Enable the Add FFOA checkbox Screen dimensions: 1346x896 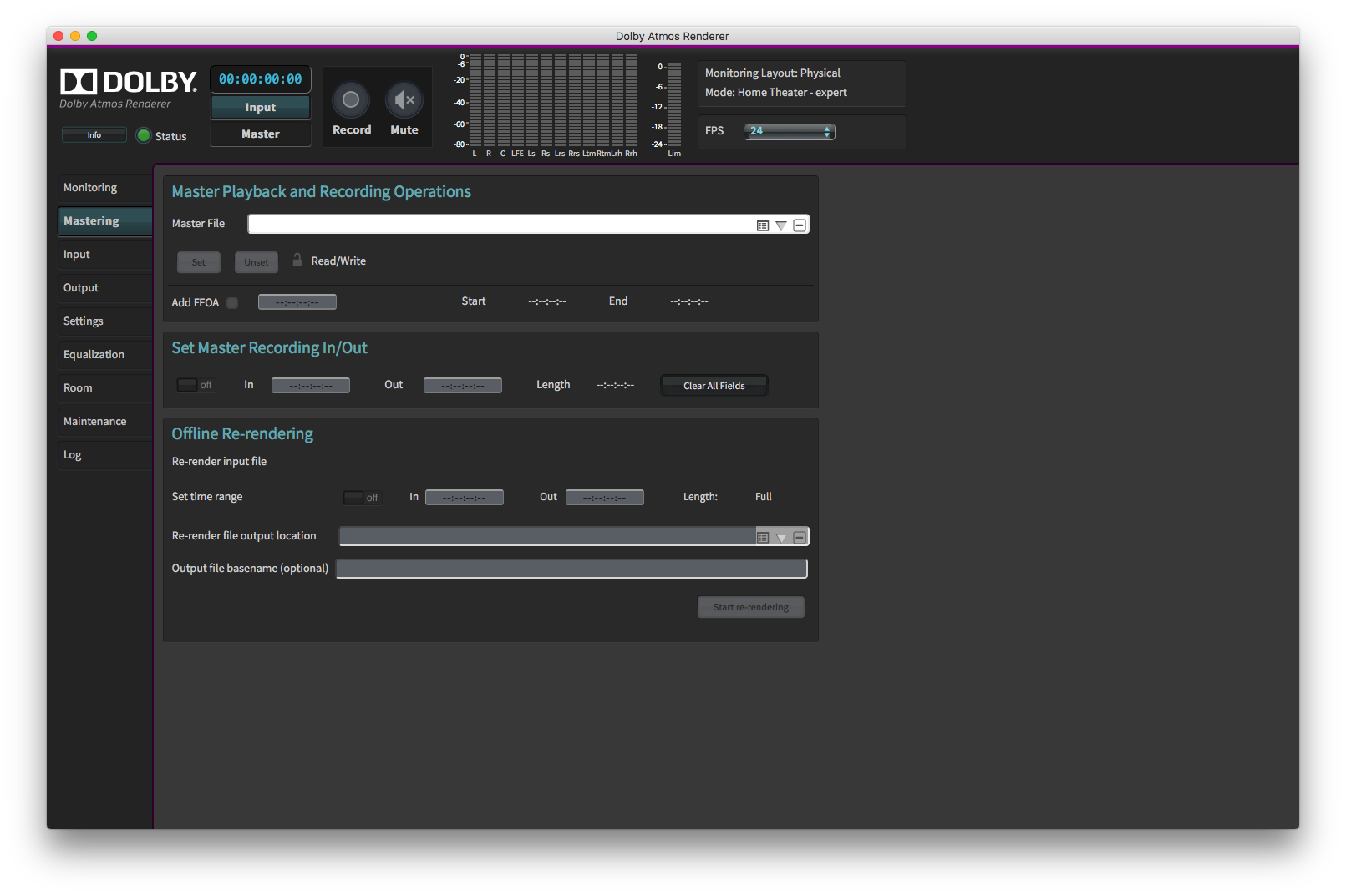(x=232, y=302)
